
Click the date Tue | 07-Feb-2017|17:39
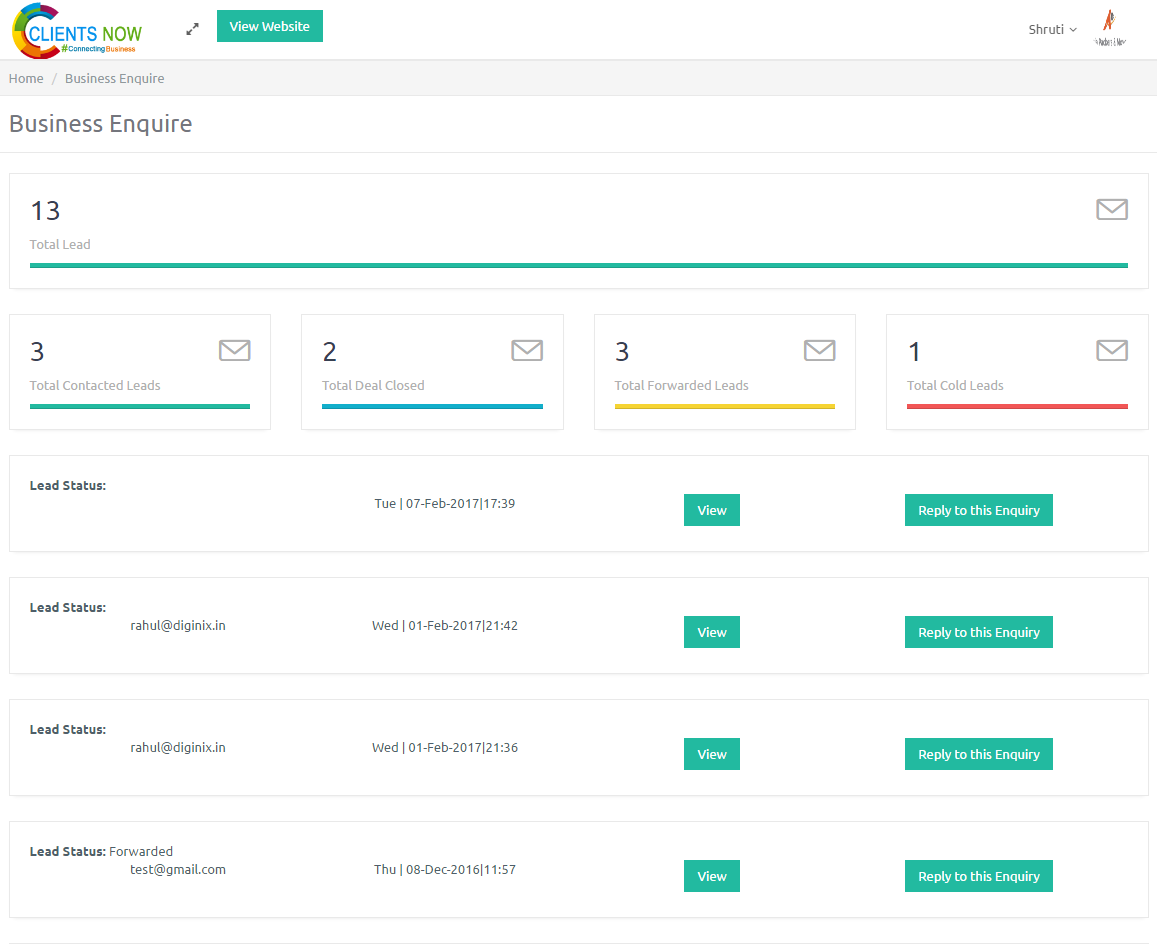point(445,503)
